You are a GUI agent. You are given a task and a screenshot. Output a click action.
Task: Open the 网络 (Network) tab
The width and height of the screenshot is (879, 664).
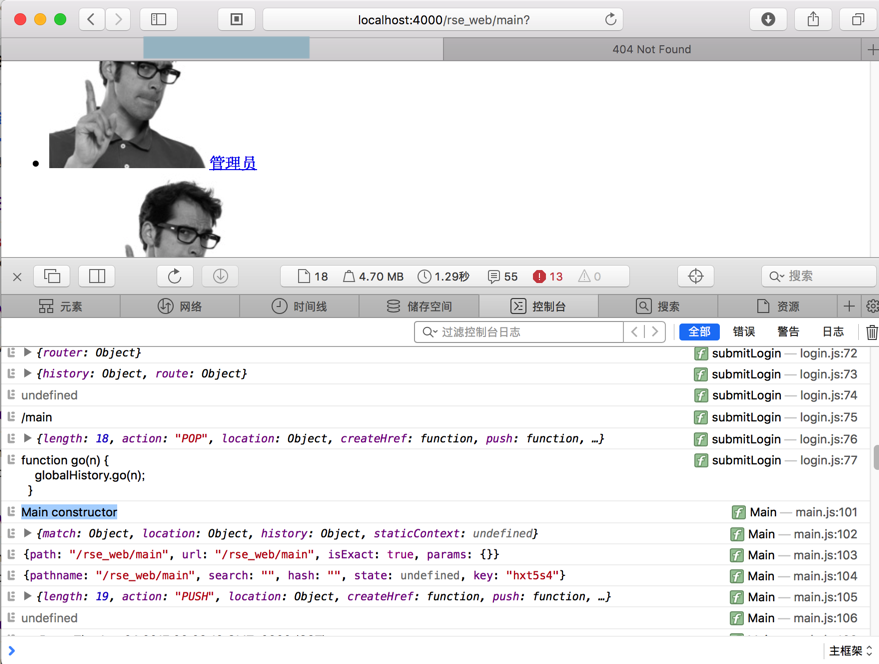point(179,306)
